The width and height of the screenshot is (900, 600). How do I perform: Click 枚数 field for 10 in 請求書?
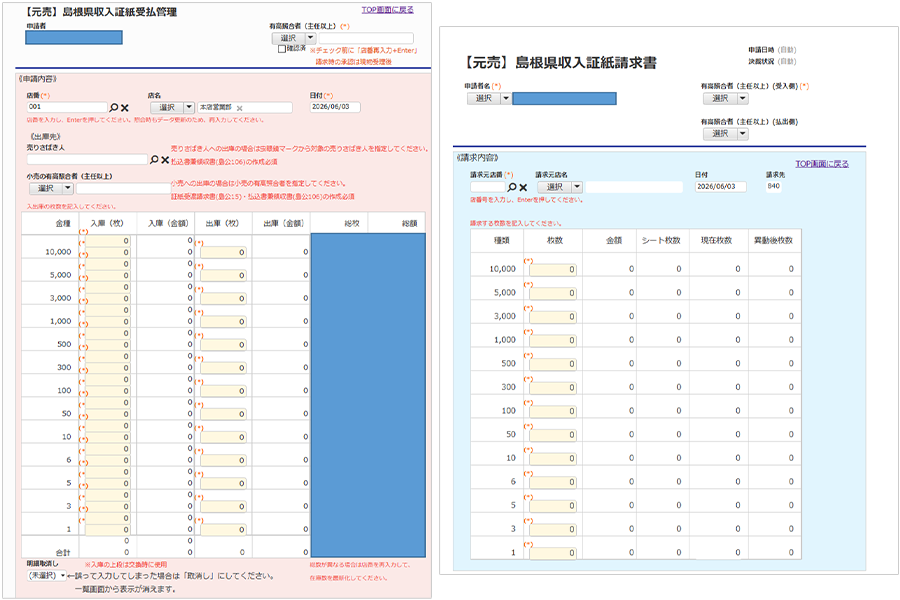coord(553,458)
